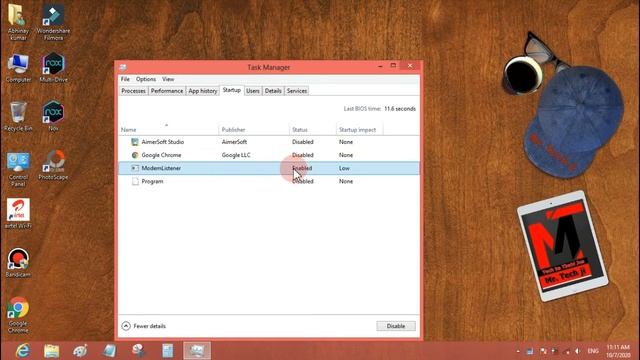The width and height of the screenshot is (640, 360).
Task: Sort by the Publisher column header
Action: click(254, 129)
